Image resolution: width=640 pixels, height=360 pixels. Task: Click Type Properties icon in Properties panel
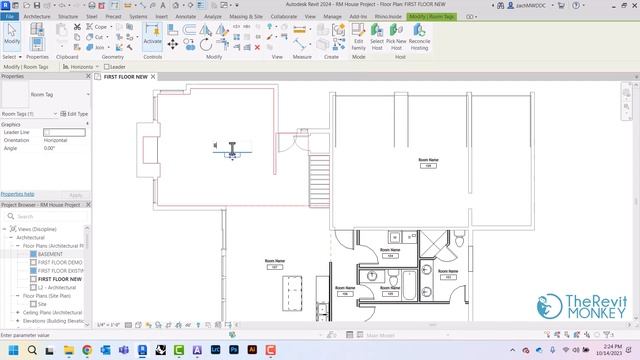(x=37, y=29)
